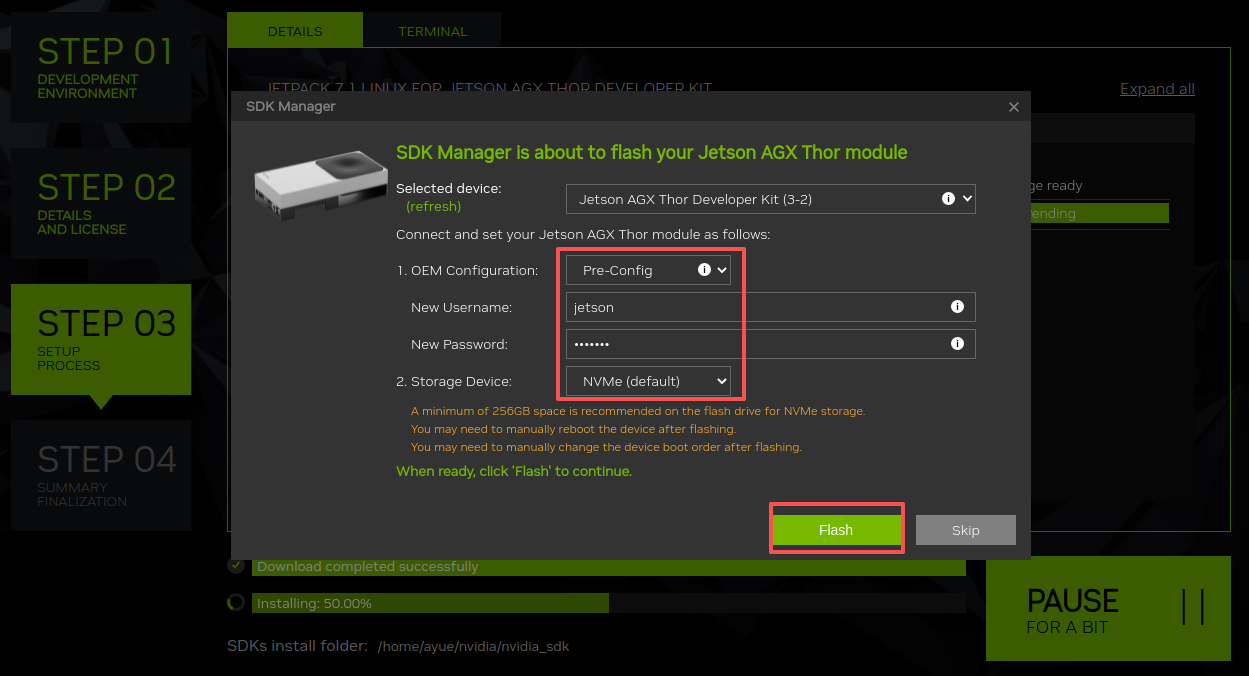Click info icon in OEM Configuration dropdown
Viewport: 1249px width, 676px height.
tap(704, 270)
